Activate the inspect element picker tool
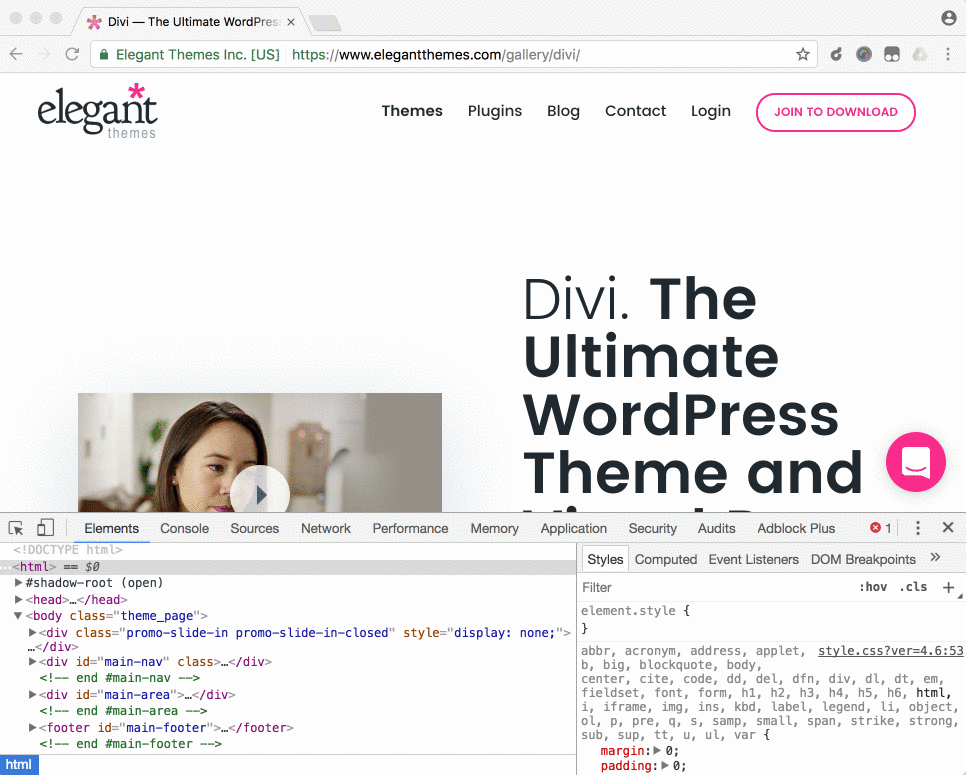Screen dimensions: 966x775 [x=16, y=528]
